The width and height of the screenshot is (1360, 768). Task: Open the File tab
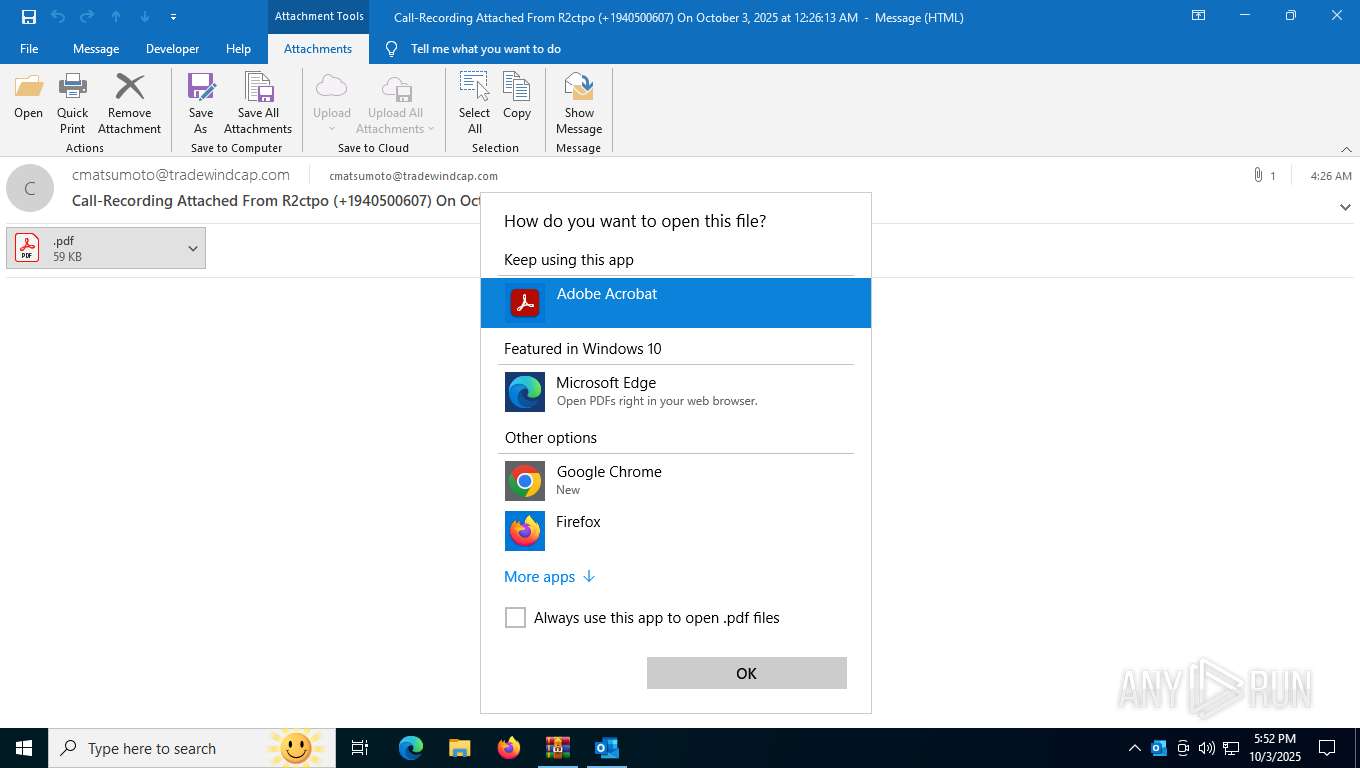point(29,49)
